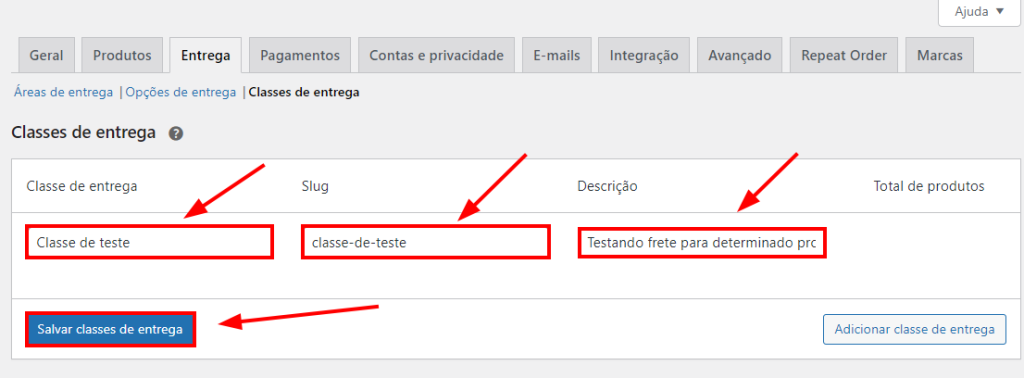Click the 'Classes de entrega' section heading
1024x378 pixels.
tap(84, 133)
